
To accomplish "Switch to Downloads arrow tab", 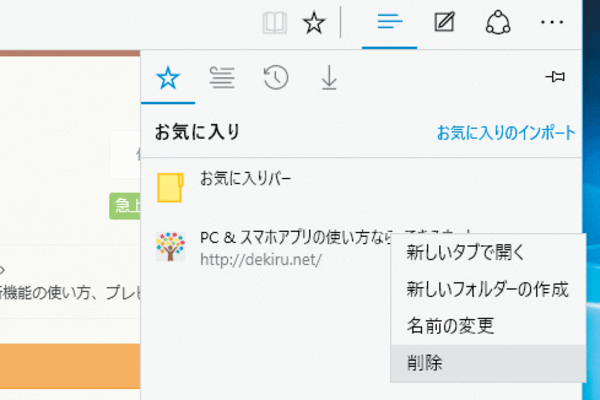I will point(329,78).
